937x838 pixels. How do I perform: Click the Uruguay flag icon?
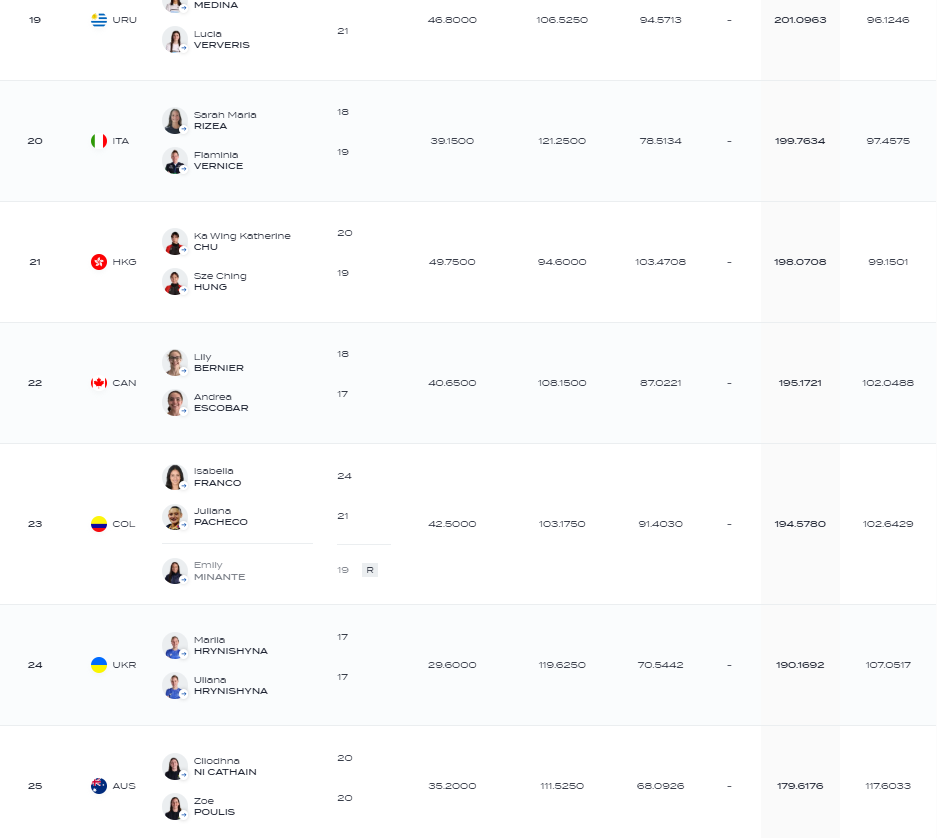(99, 20)
